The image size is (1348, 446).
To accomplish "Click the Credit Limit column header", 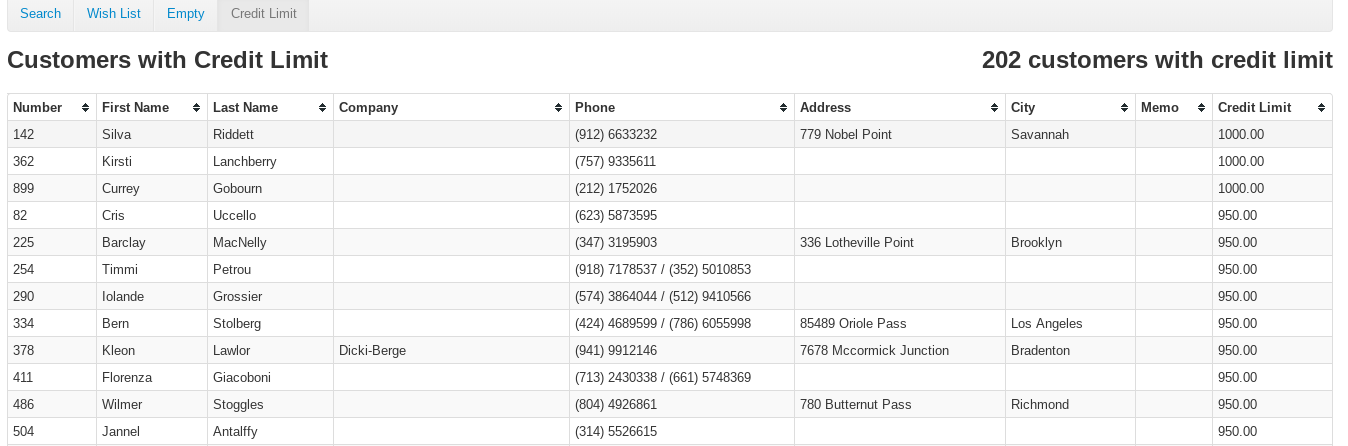I will point(1254,108).
